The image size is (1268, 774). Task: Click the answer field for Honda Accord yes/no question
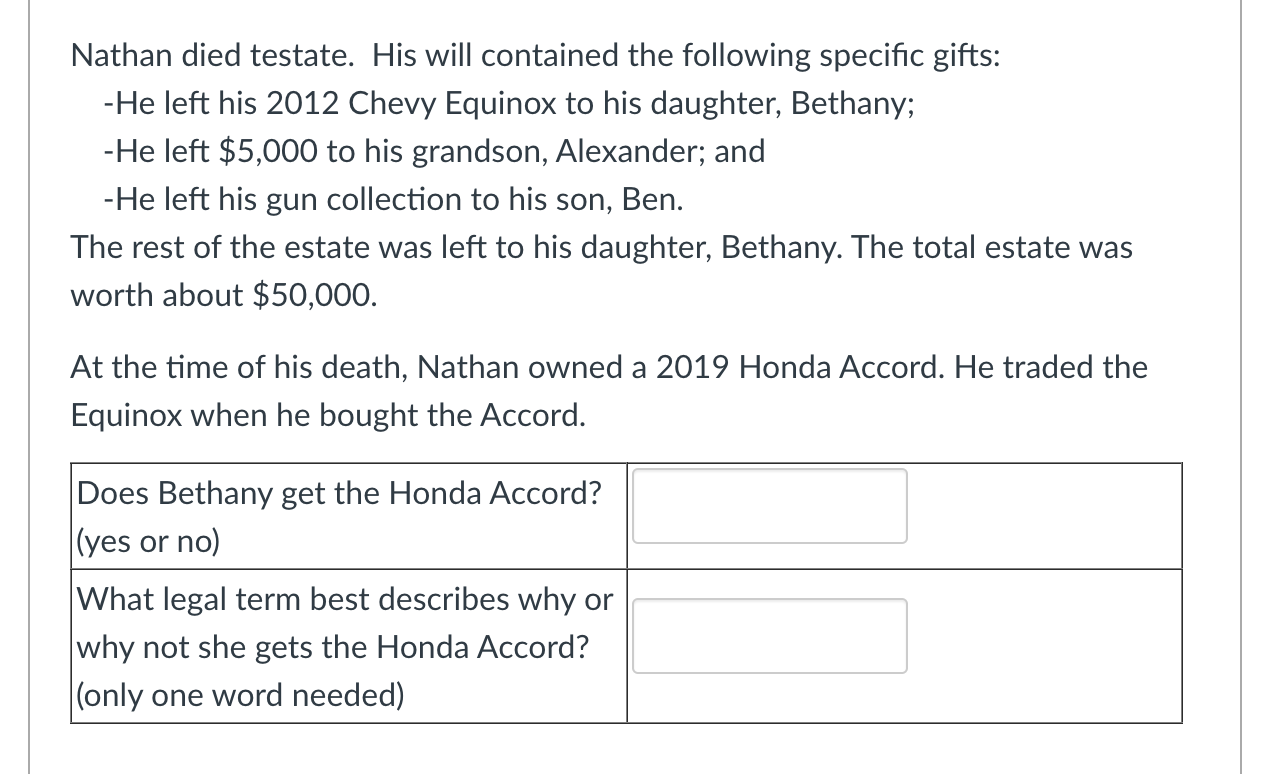(x=769, y=506)
